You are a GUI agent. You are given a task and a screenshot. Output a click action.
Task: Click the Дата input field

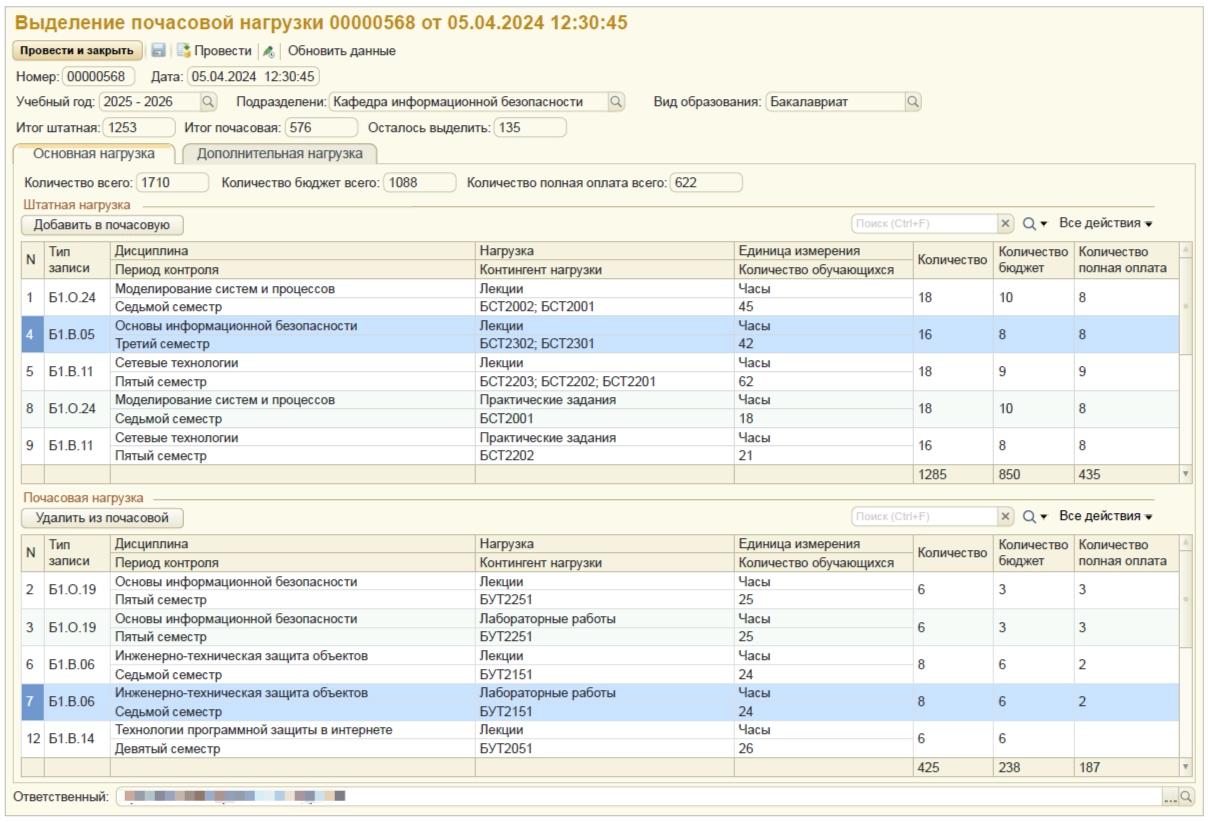(253, 76)
